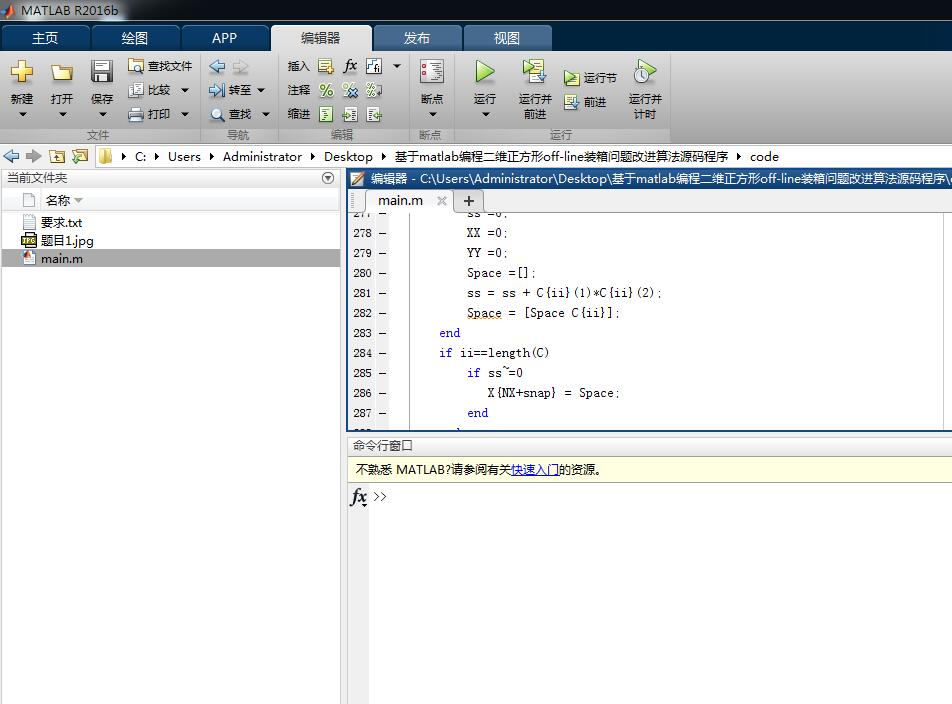Open the Save (保存) dropdown arrow
Screen dimensions: 952x704
[102, 115]
